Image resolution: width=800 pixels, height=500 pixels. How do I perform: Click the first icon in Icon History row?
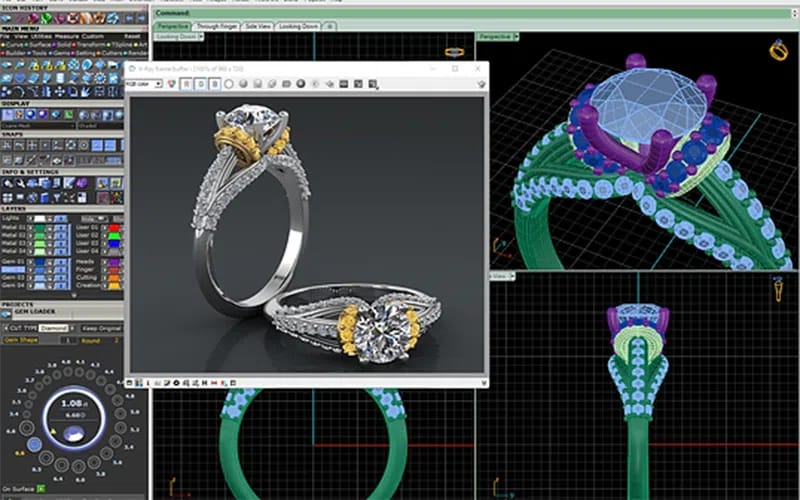coord(7,19)
